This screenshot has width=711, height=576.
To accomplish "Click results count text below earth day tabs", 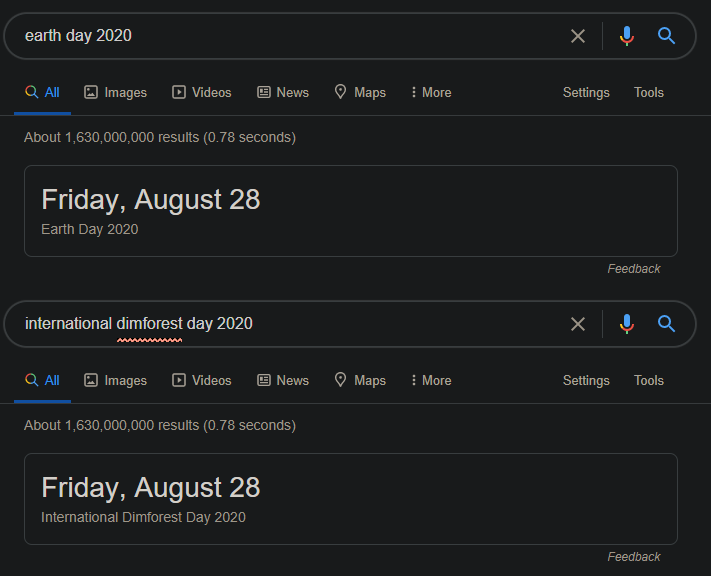I will tap(160, 137).
